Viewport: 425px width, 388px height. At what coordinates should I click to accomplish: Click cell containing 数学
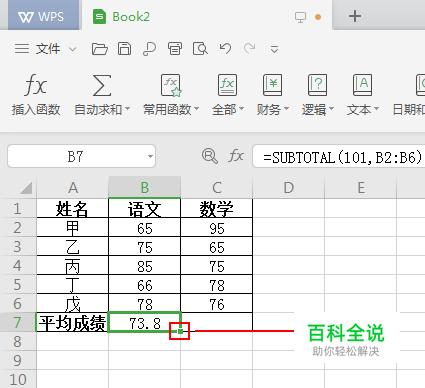click(217, 209)
